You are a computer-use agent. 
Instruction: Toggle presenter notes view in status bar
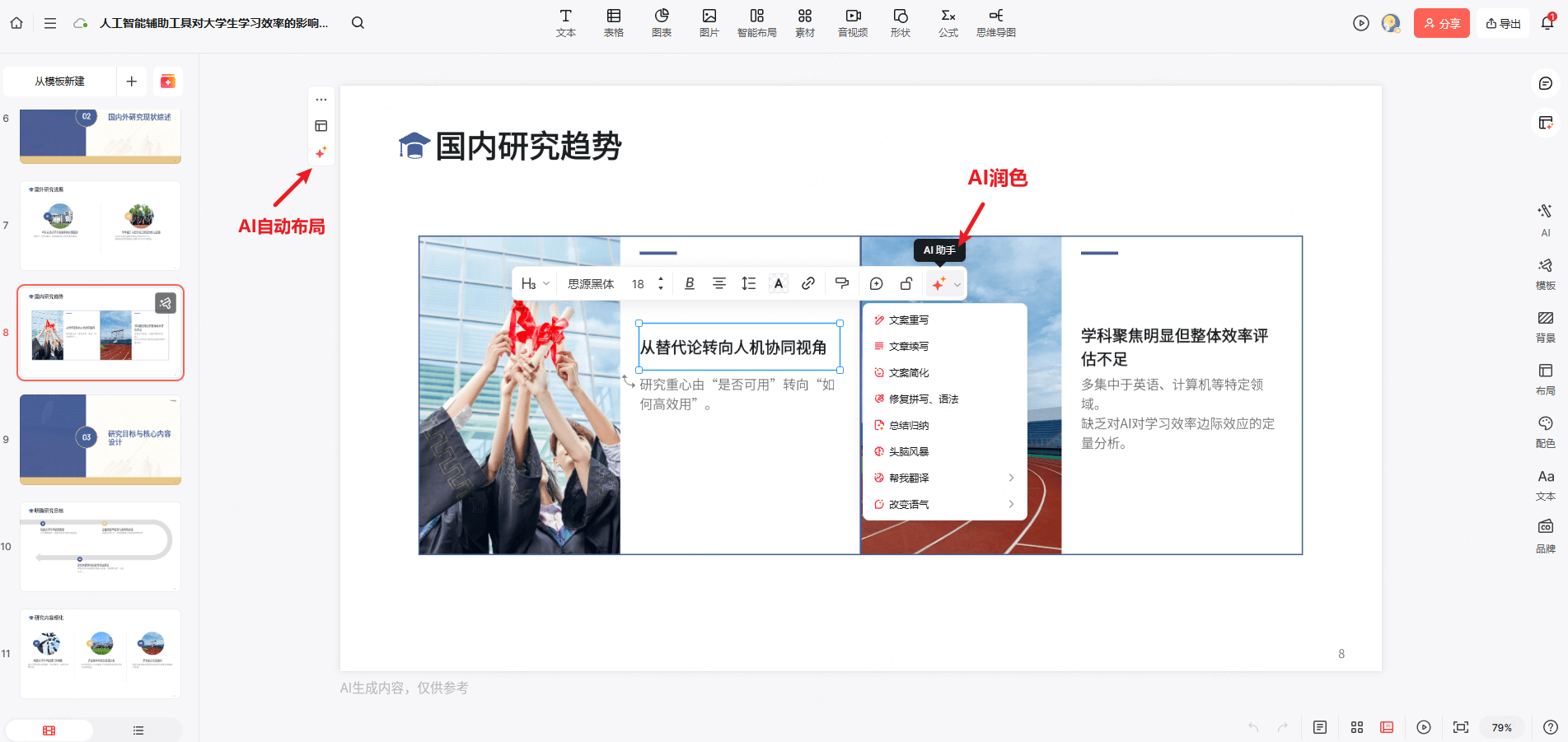point(1320,727)
